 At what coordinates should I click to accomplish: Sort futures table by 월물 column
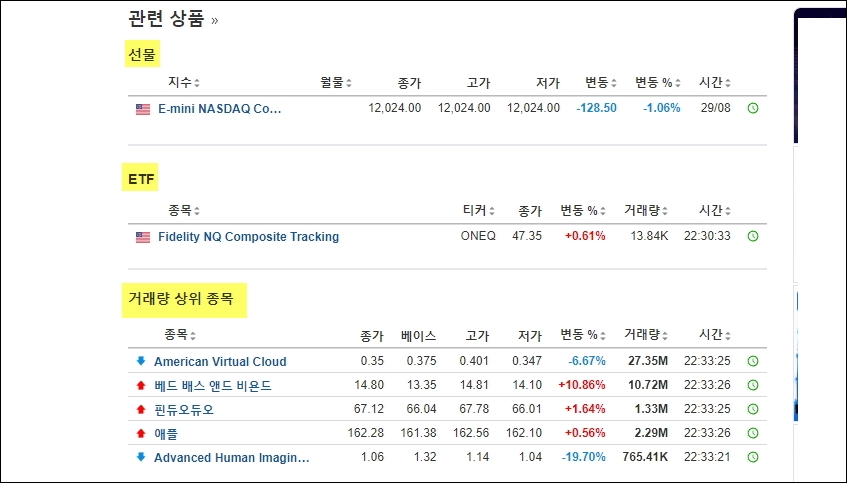click(335, 83)
